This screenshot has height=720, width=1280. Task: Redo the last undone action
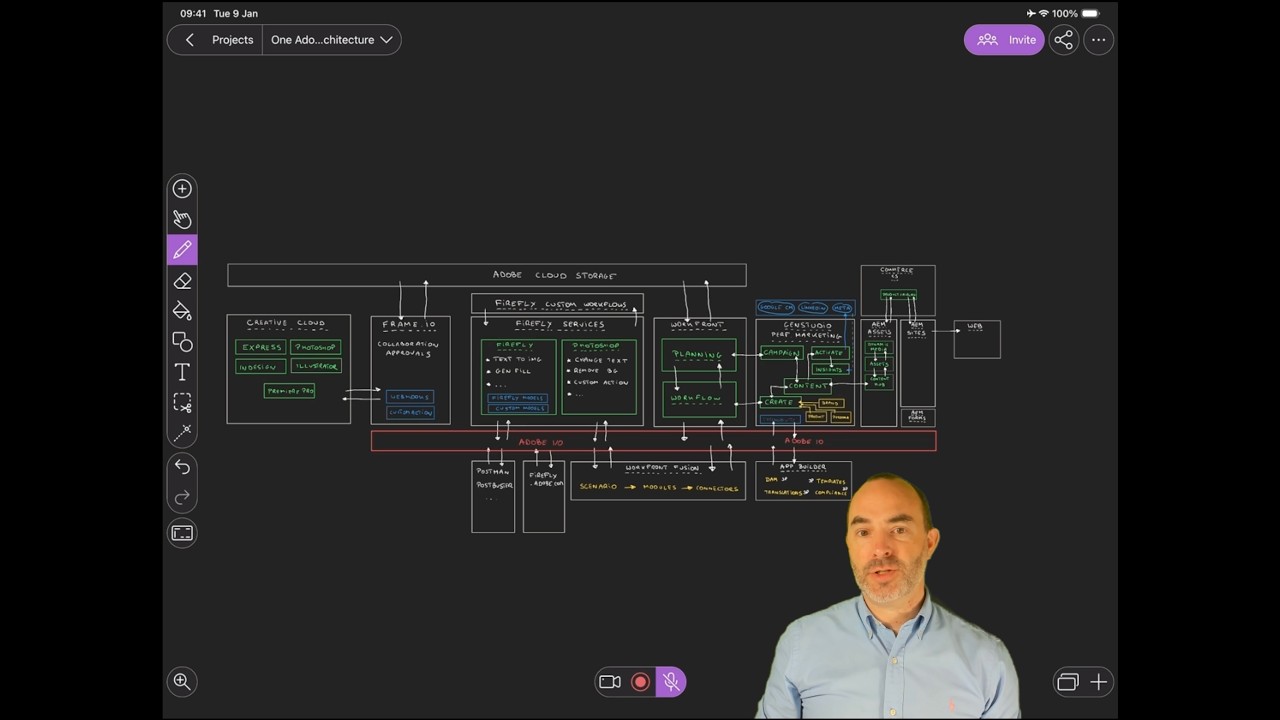click(182, 497)
